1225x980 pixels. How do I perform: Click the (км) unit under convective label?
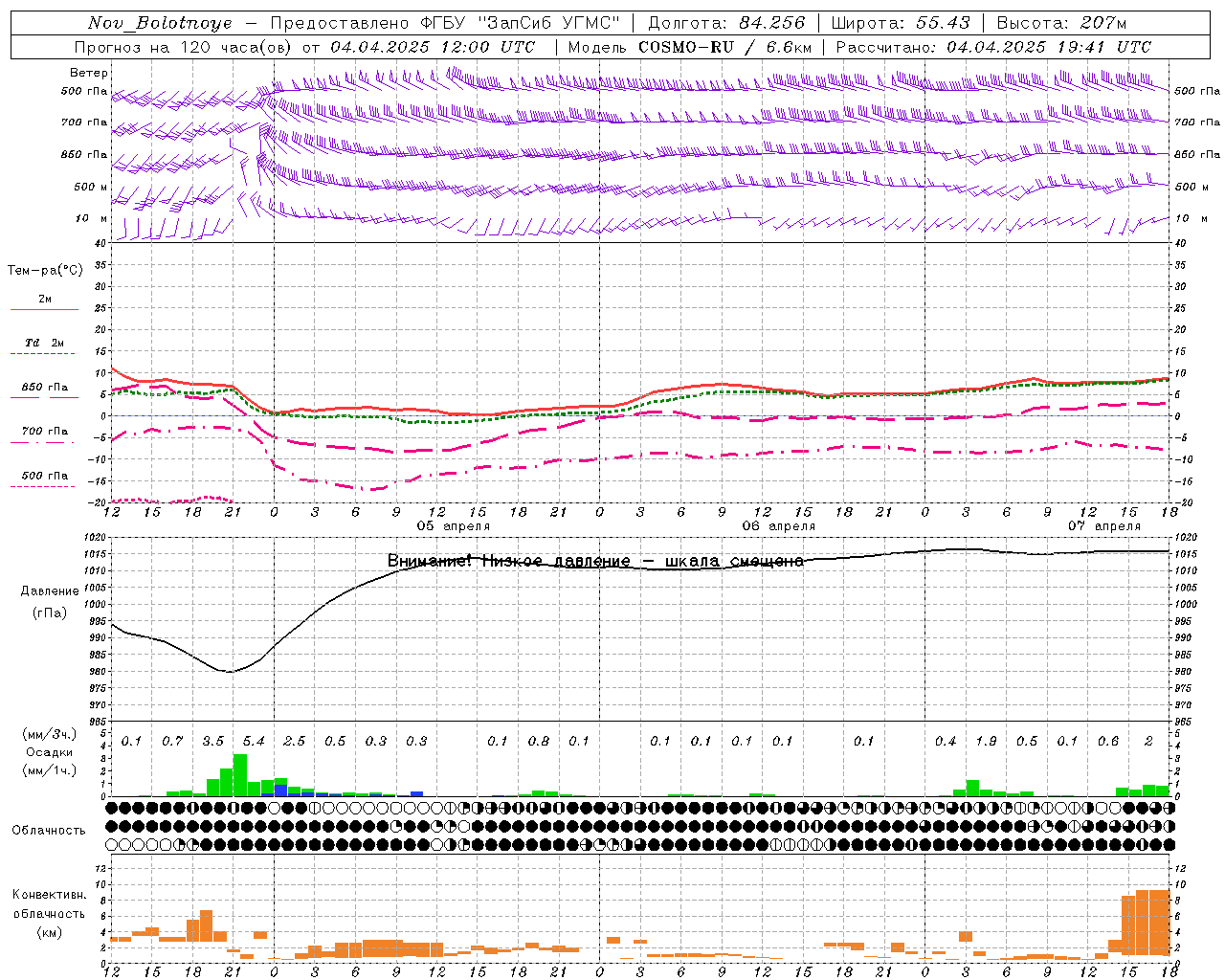tap(49, 932)
